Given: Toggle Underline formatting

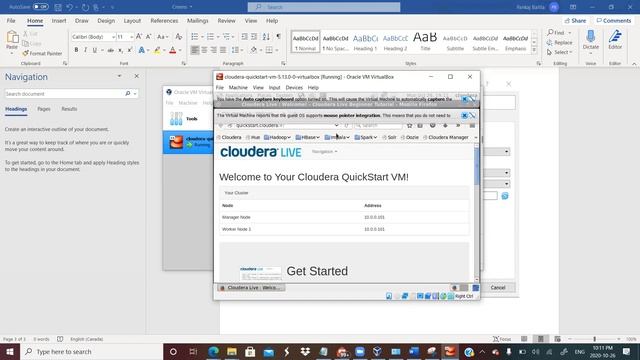Looking at the screenshot, I should pyautogui.click(x=94, y=50).
